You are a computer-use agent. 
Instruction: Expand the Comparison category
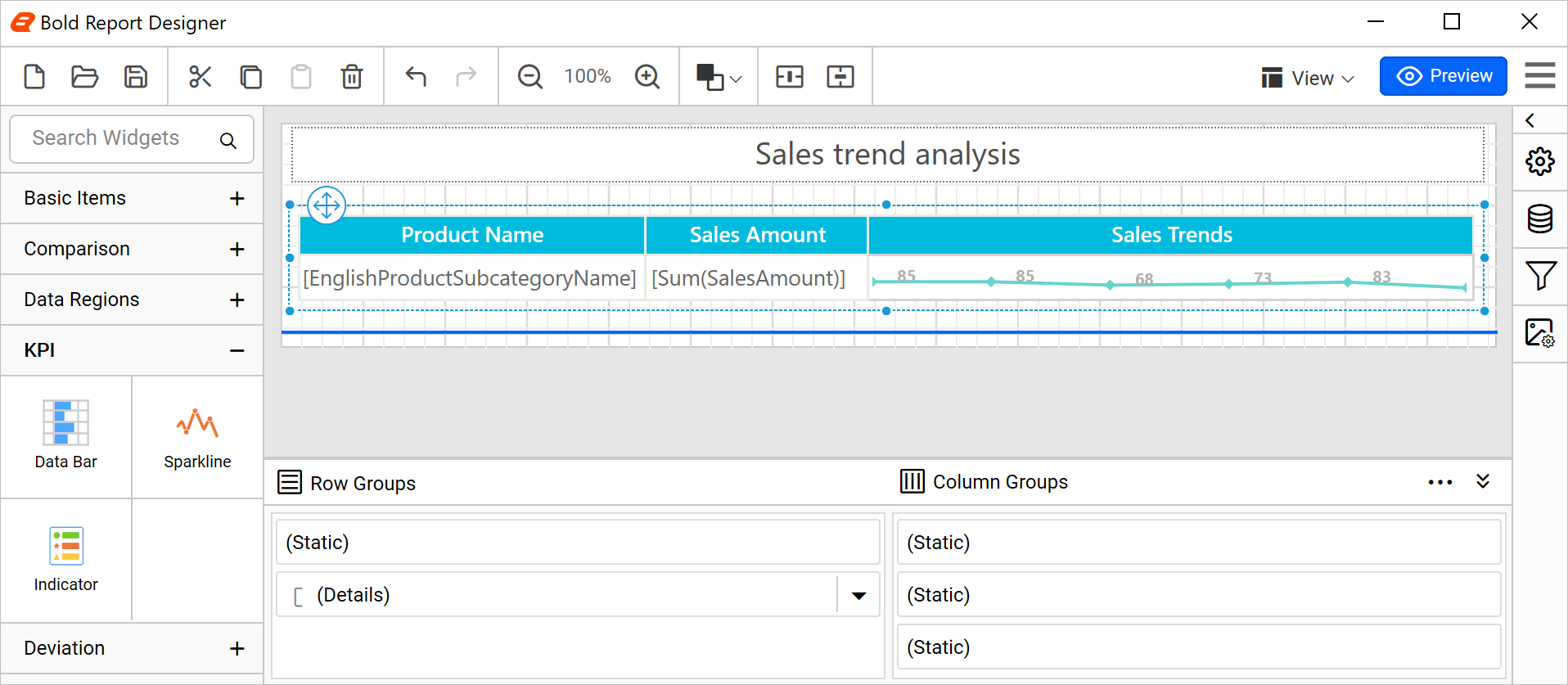coord(132,249)
